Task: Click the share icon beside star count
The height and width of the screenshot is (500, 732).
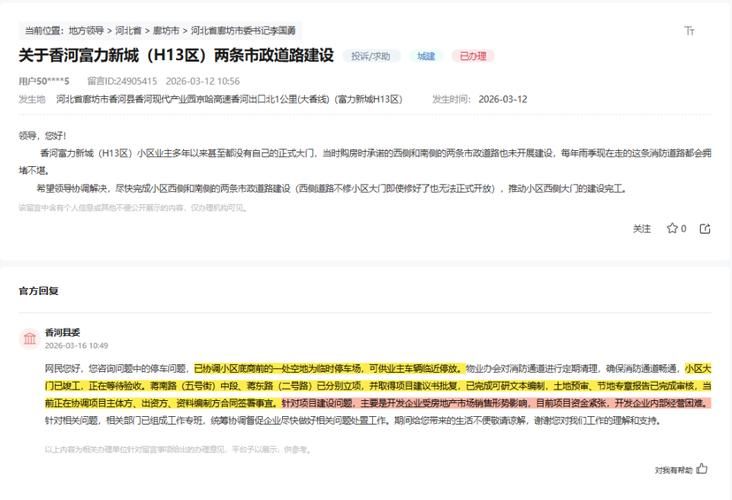Action: [705, 229]
